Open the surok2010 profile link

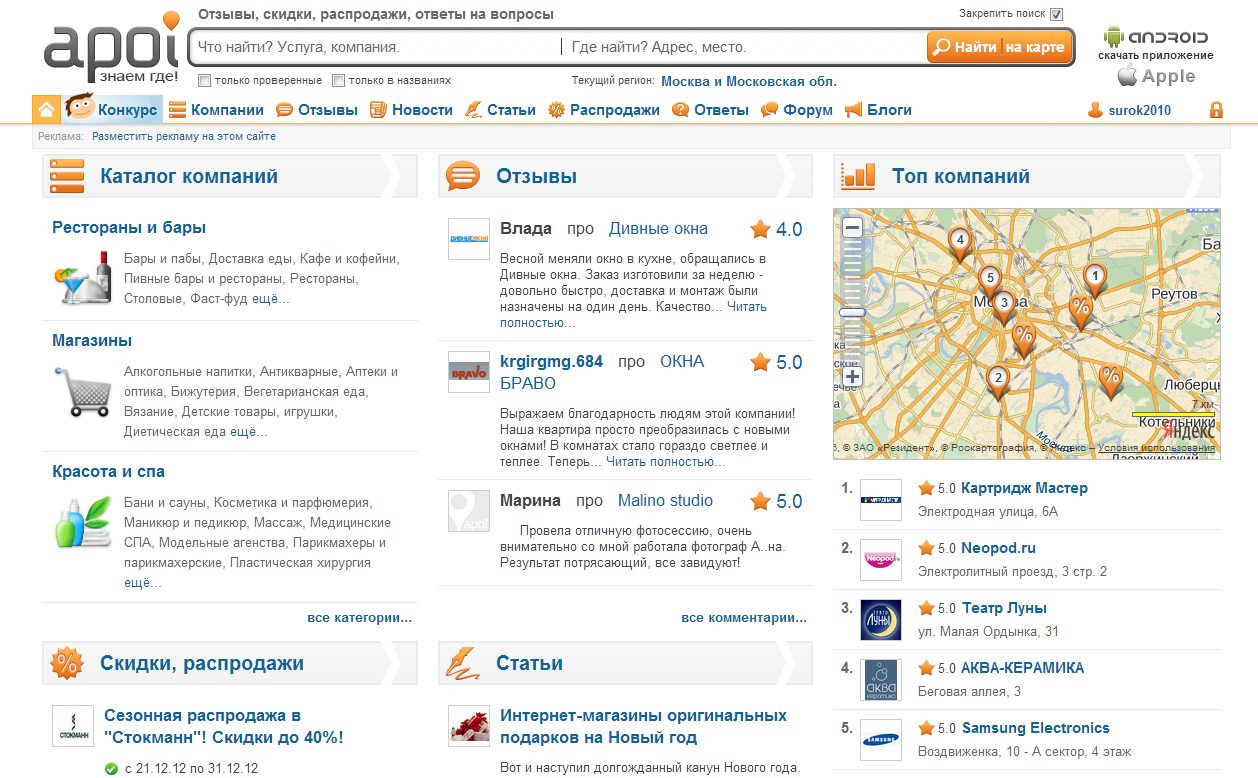tap(1140, 110)
